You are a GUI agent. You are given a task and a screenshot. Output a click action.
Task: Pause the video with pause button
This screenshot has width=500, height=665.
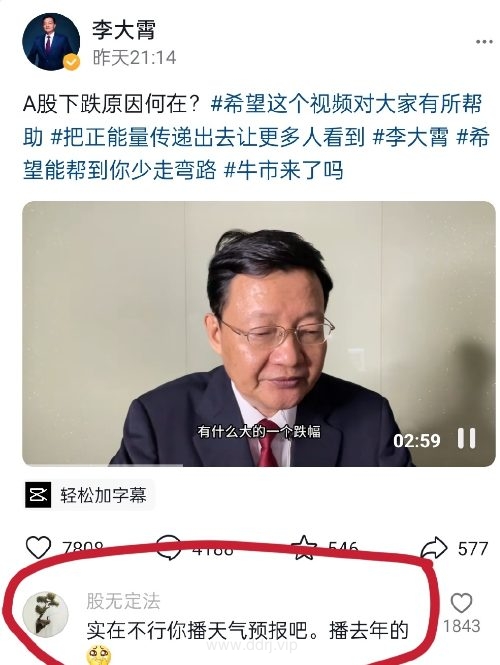click(466, 438)
